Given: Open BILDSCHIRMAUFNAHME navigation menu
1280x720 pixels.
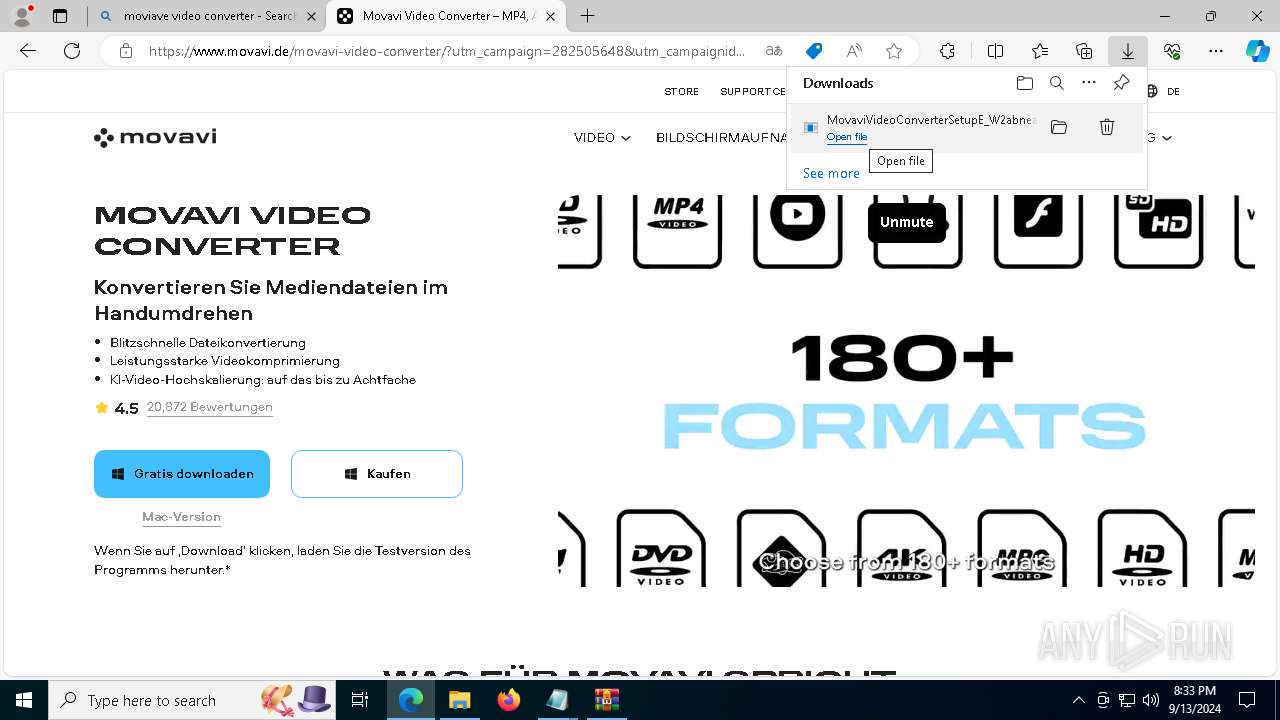Looking at the screenshot, I should [721, 137].
